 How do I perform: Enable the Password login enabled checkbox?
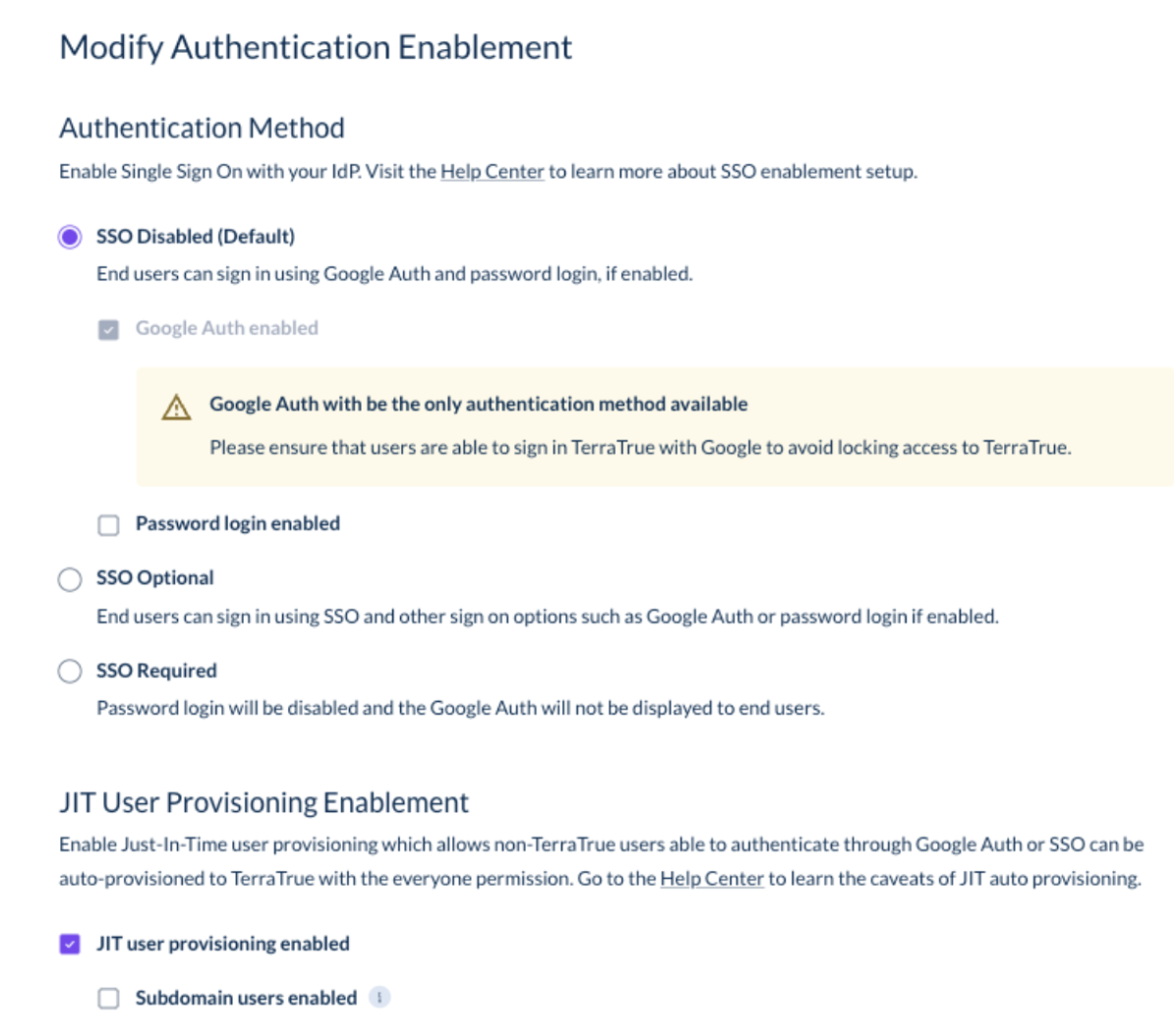pos(108,525)
